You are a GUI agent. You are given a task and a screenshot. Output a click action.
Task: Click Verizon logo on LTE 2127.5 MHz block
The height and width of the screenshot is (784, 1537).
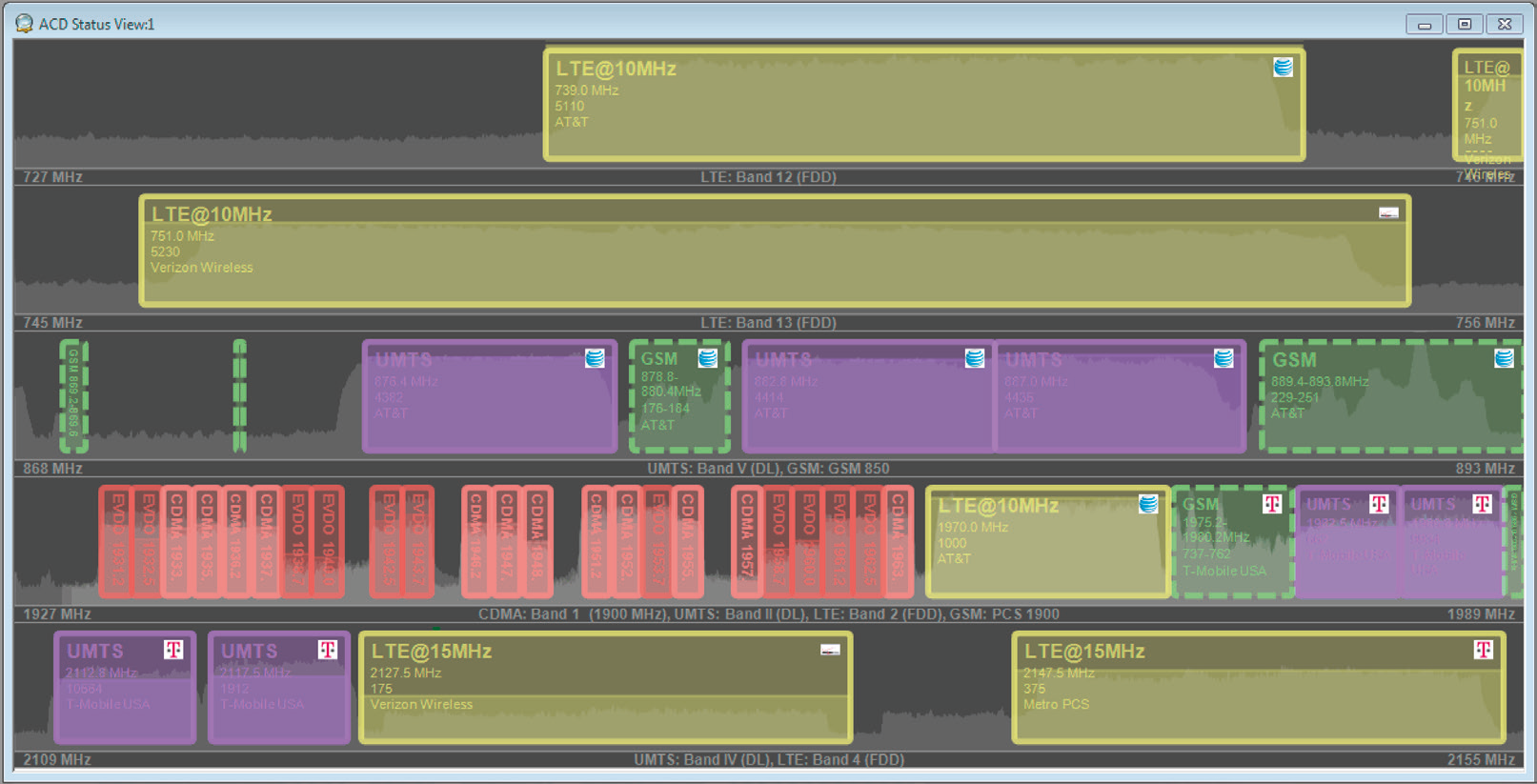click(x=830, y=650)
